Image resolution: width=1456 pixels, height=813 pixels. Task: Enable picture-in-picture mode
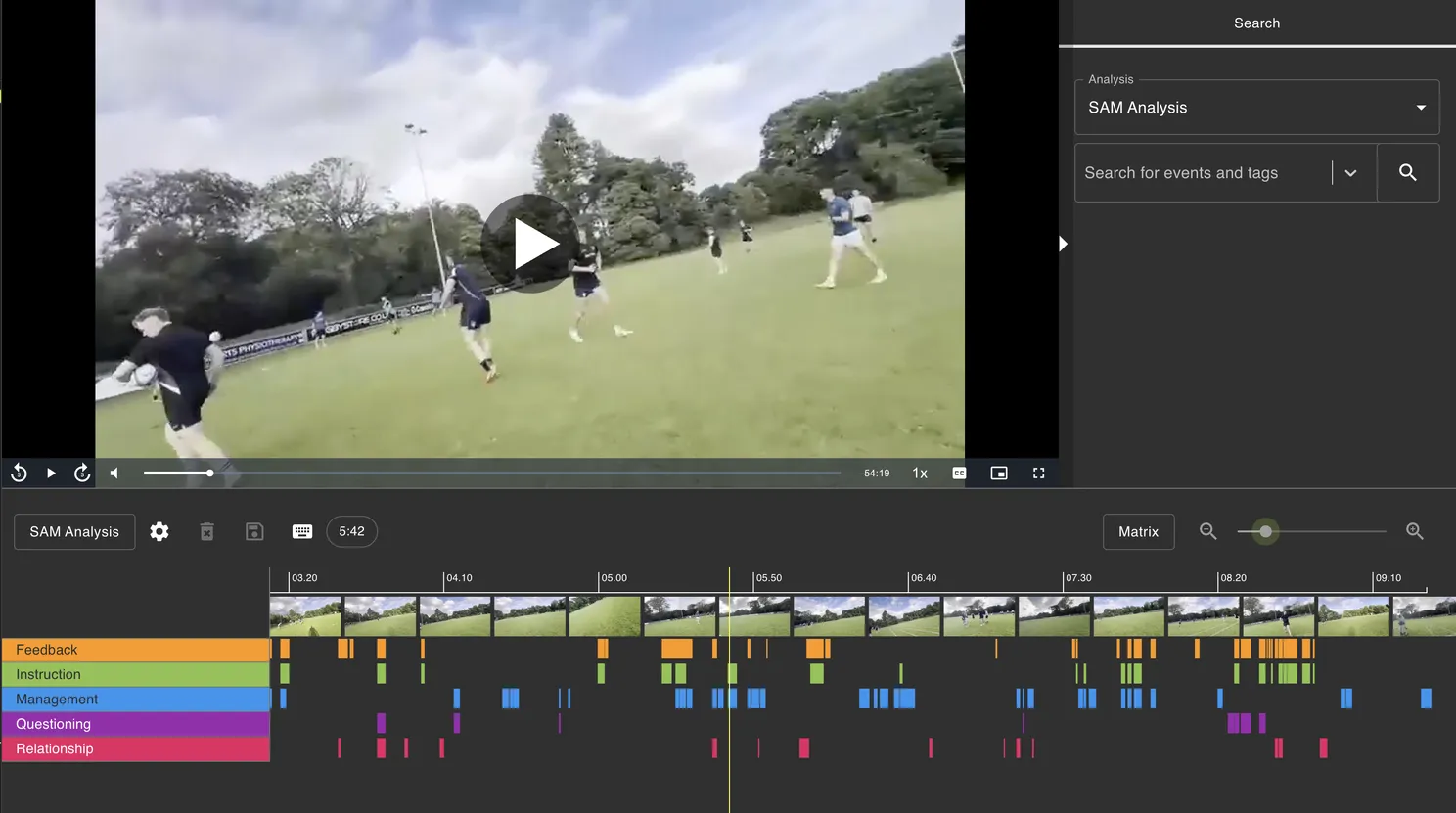click(999, 474)
